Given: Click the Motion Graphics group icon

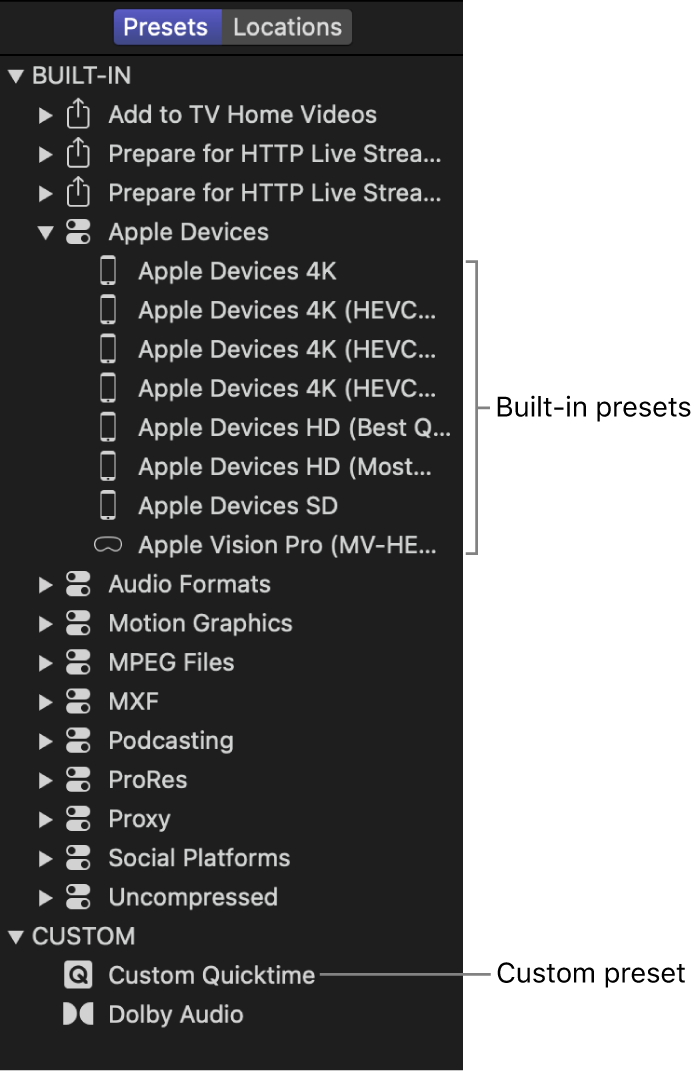Looking at the screenshot, I should pyautogui.click(x=77, y=623).
